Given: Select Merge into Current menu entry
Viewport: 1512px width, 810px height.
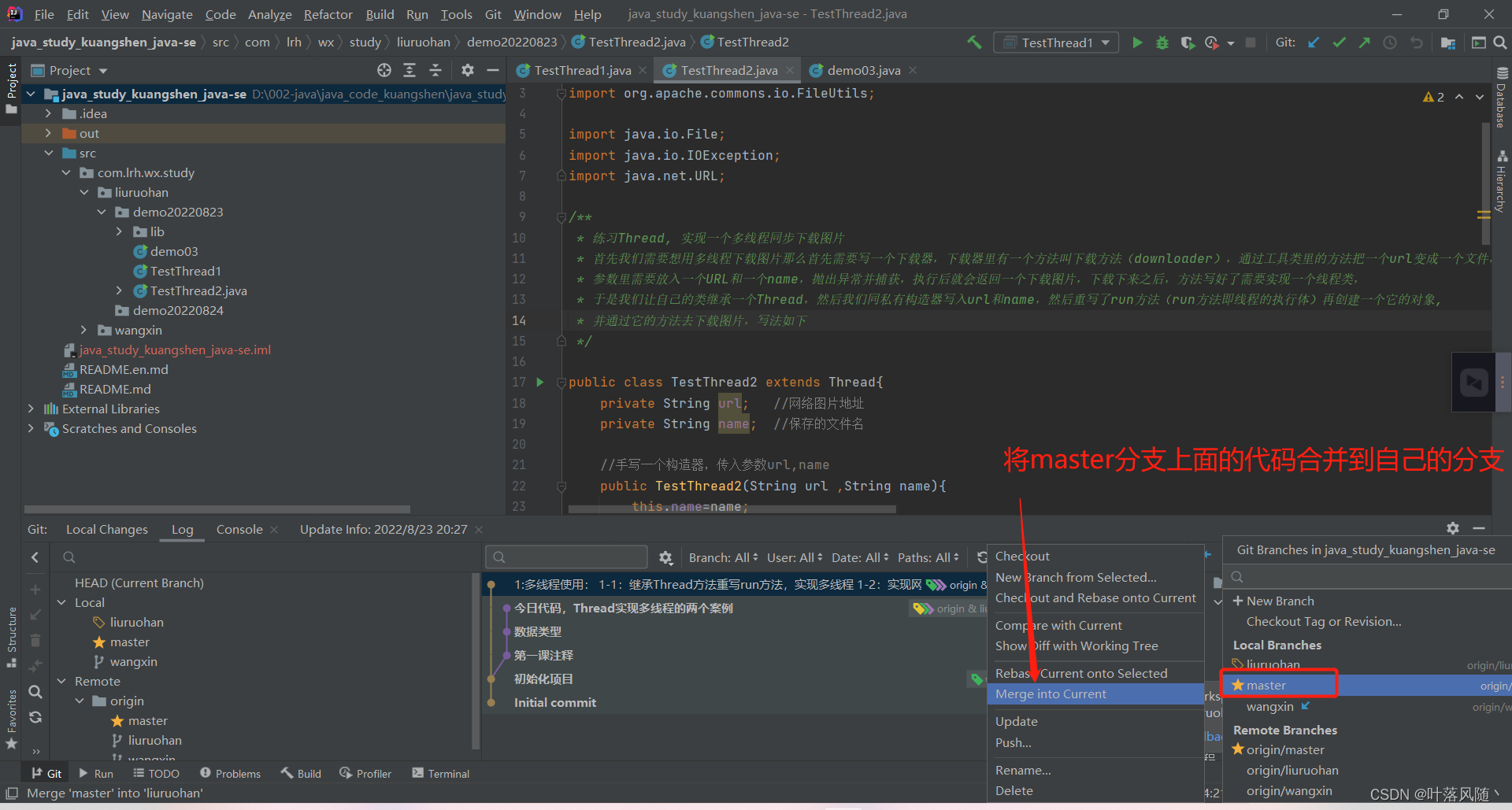Looking at the screenshot, I should tap(1095, 693).
